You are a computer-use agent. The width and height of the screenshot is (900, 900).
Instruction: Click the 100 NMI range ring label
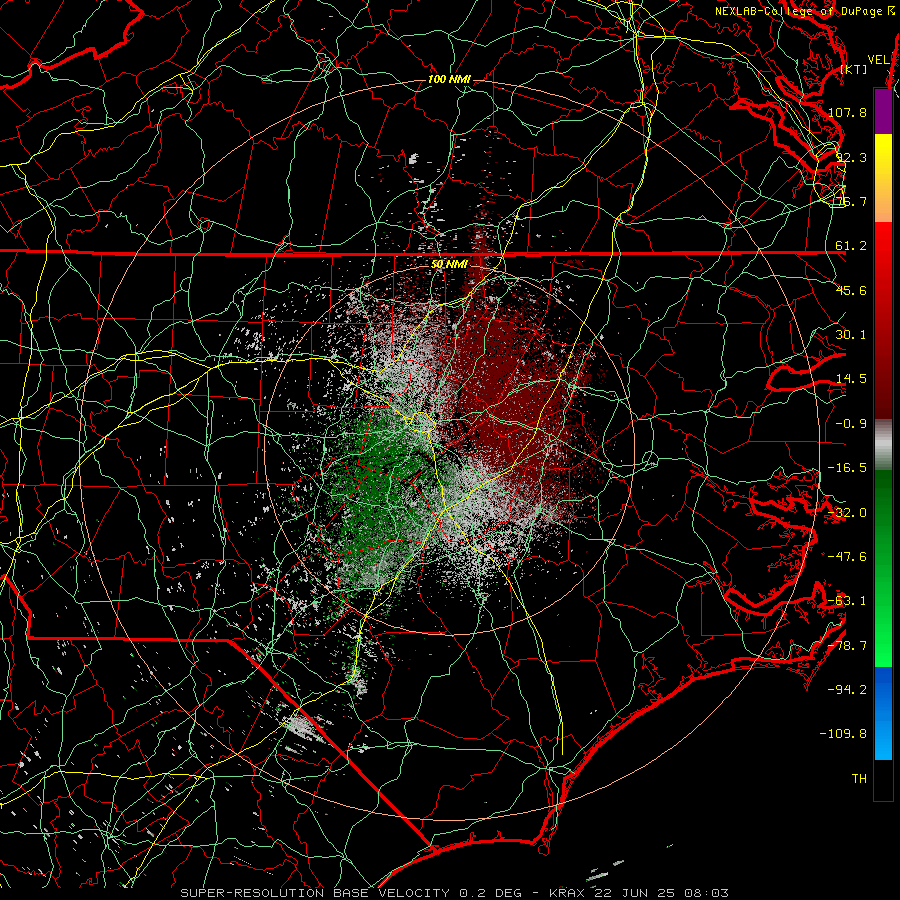(449, 79)
